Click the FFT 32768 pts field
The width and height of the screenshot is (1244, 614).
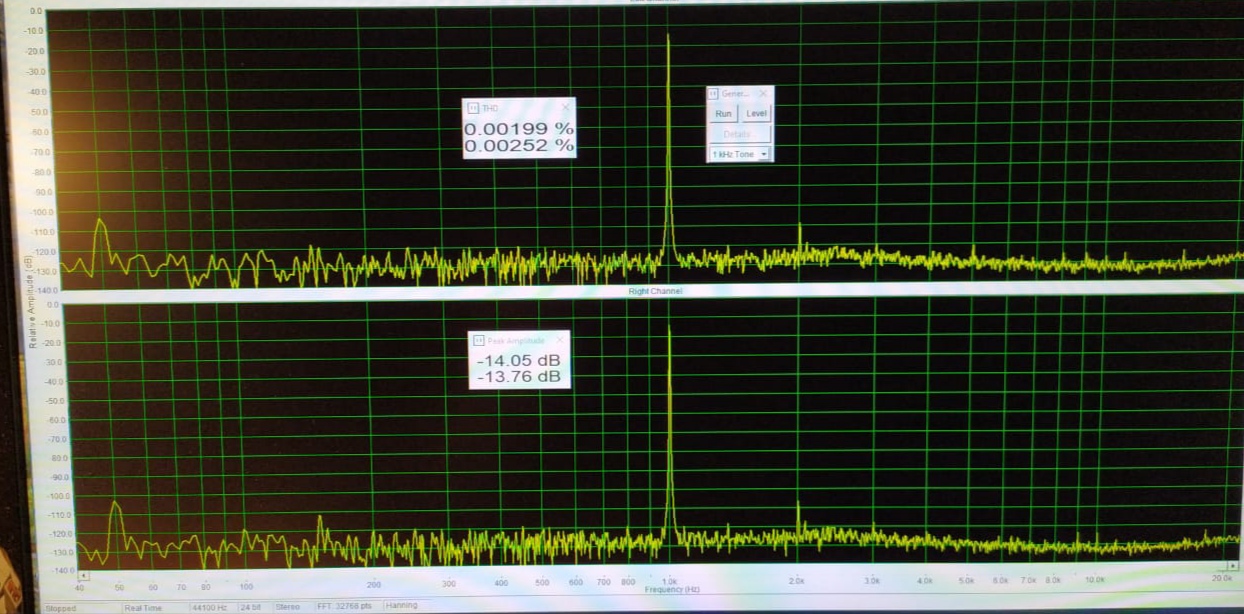[345, 607]
